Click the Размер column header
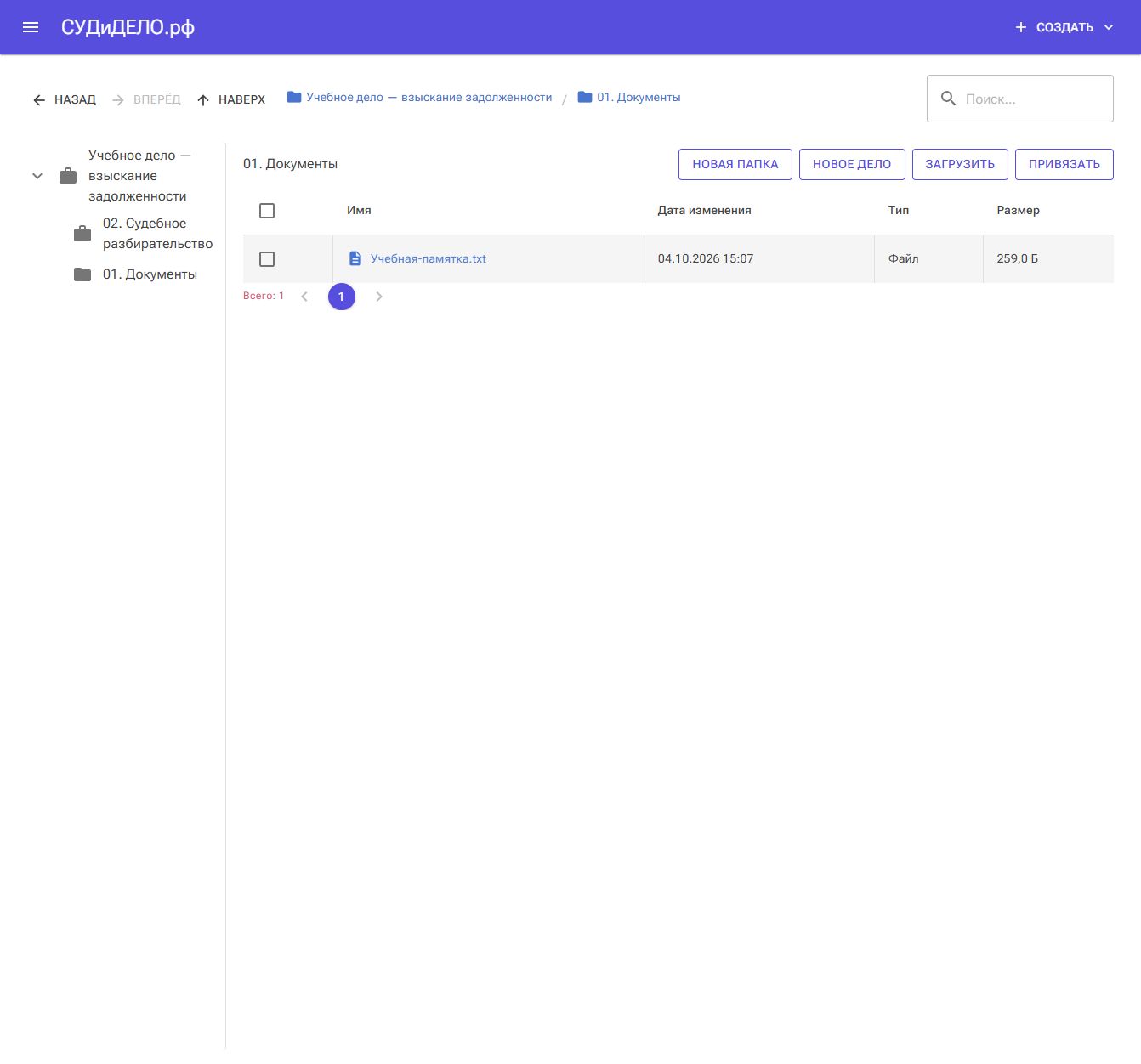The width and height of the screenshot is (1141, 1064). coord(1019,210)
